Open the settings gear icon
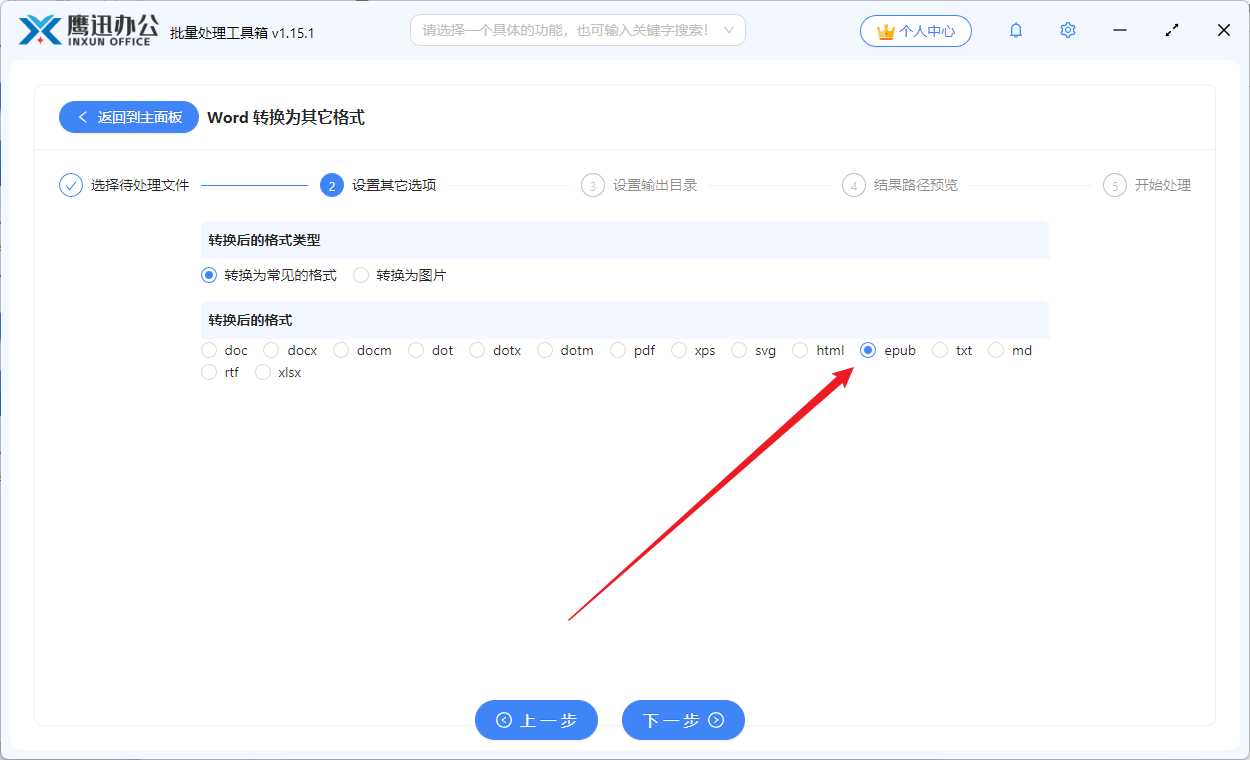The width and height of the screenshot is (1250, 760). [x=1068, y=30]
